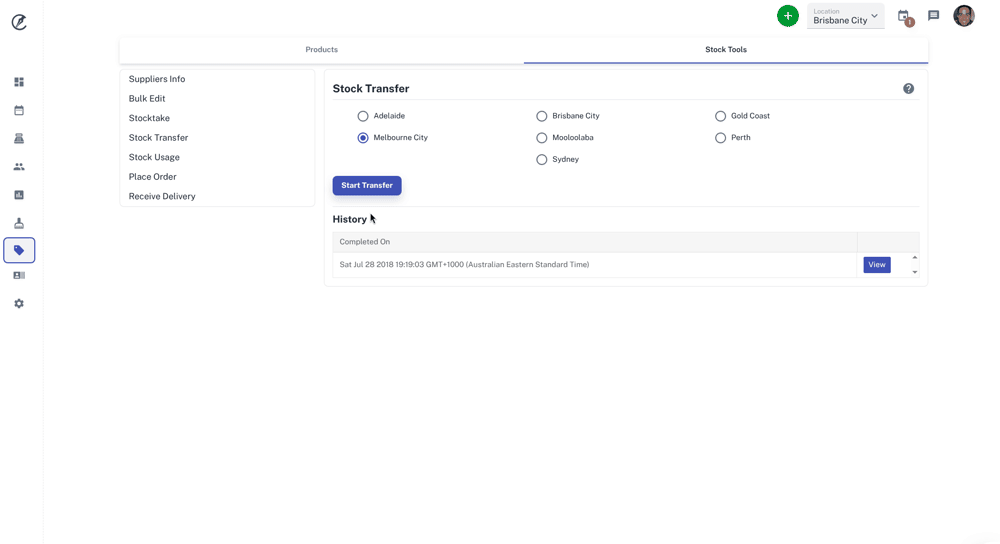
Task: Click View on the history entry
Action: tap(876, 265)
